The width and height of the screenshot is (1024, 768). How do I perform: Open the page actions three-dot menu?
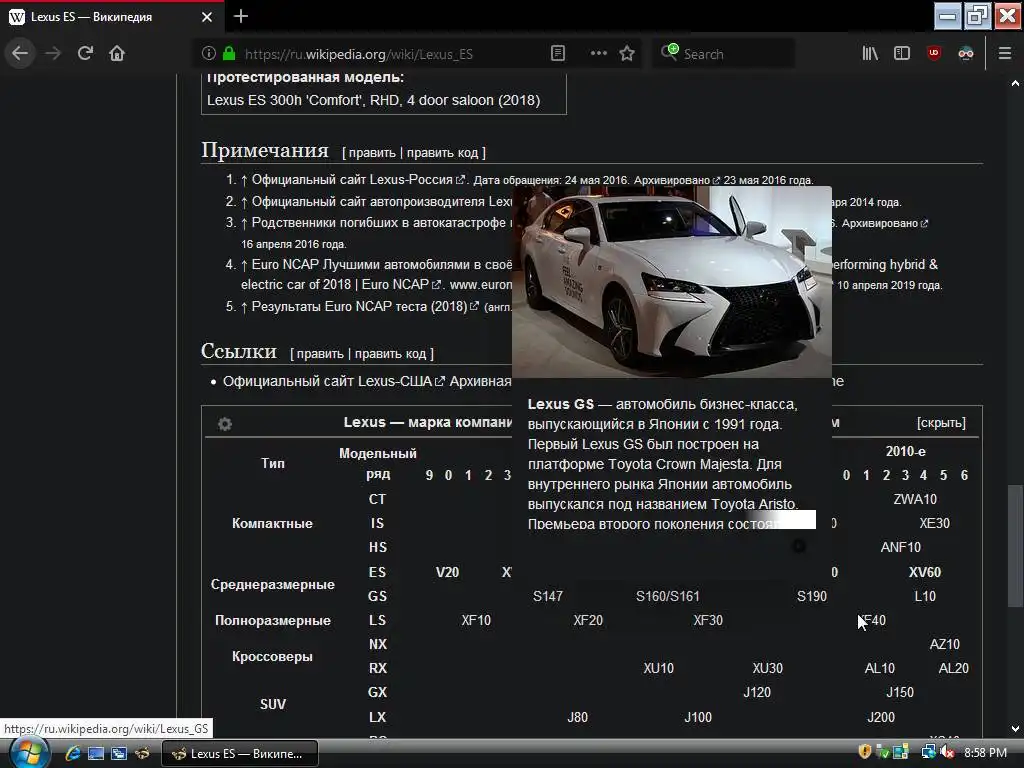[598, 54]
